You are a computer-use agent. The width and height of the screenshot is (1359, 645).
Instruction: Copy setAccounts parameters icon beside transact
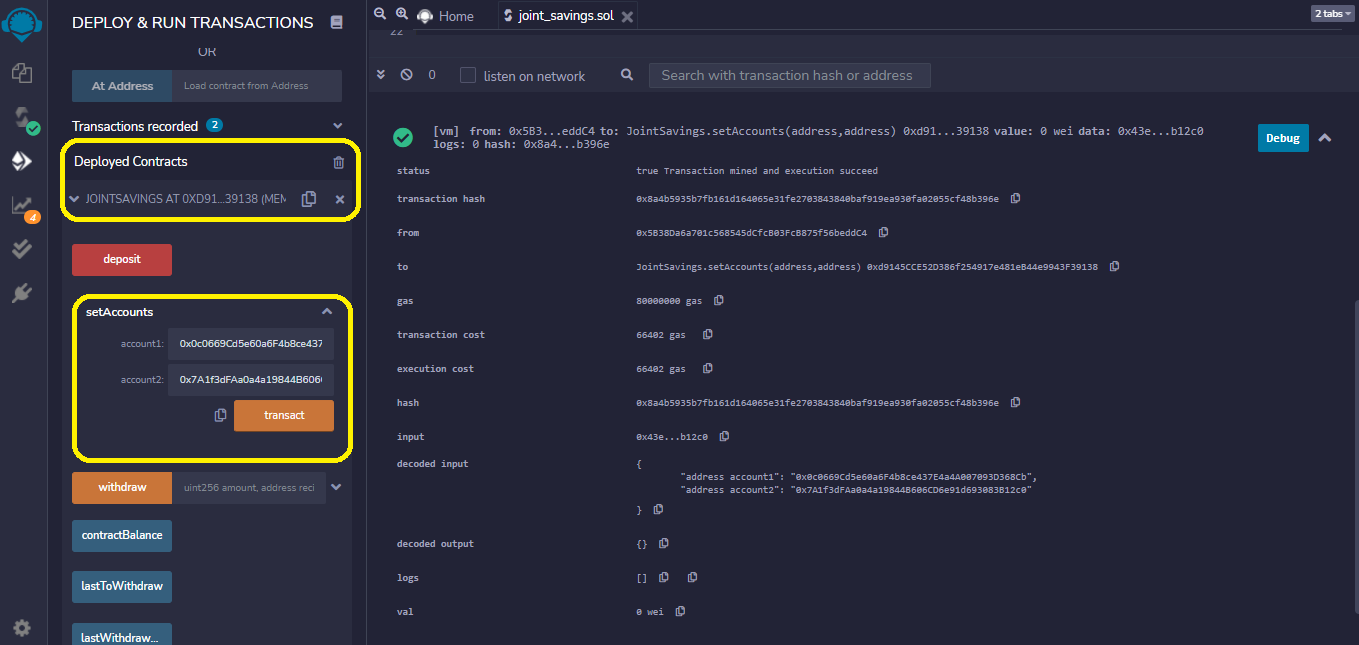point(220,415)
